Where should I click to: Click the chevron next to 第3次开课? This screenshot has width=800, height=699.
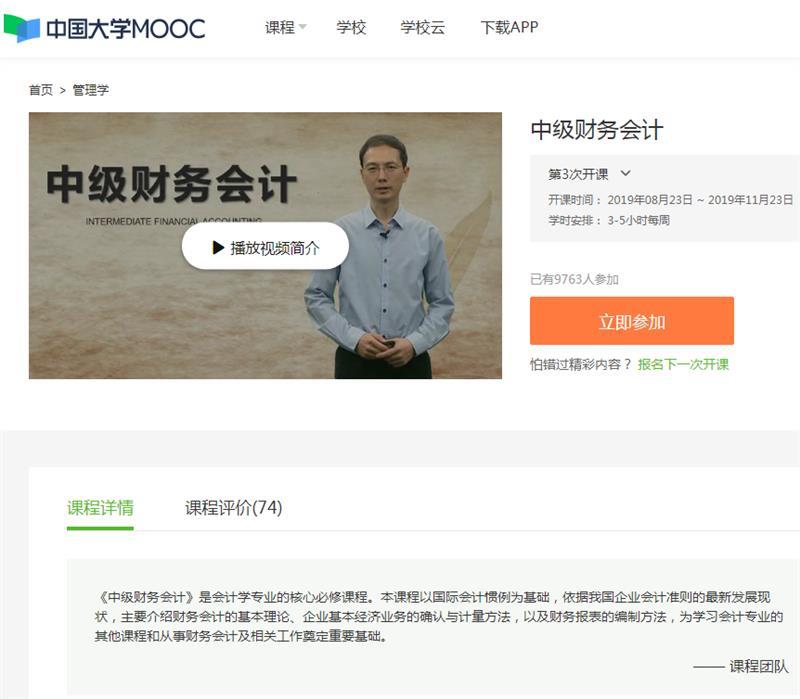(x=626, y=173)
